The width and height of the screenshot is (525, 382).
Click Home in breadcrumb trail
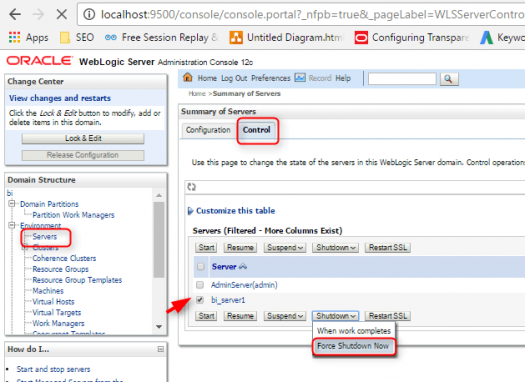[x=197, y=94]
